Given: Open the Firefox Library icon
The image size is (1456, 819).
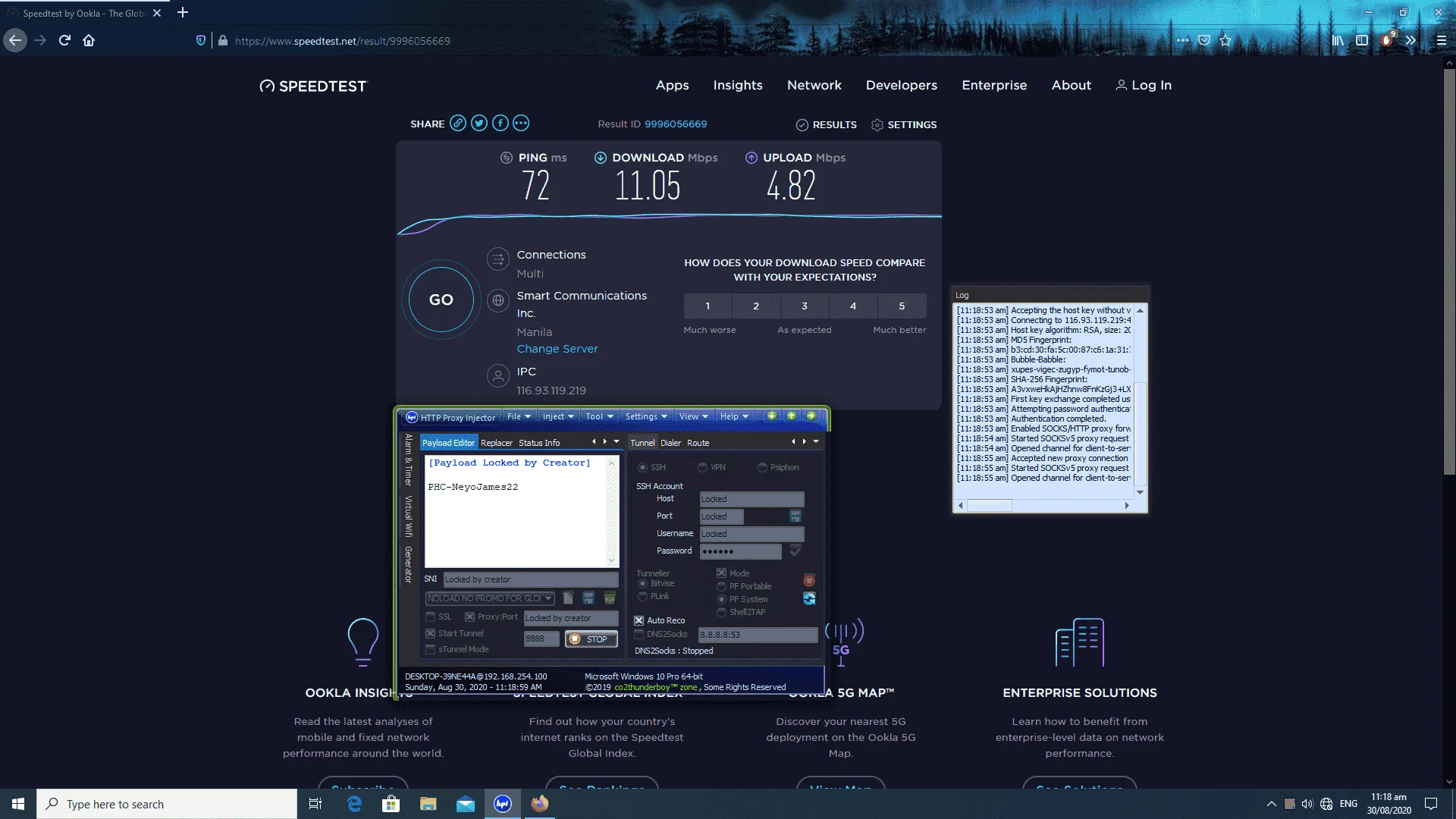Looking at the screenshot, I should click(1338, 40).
